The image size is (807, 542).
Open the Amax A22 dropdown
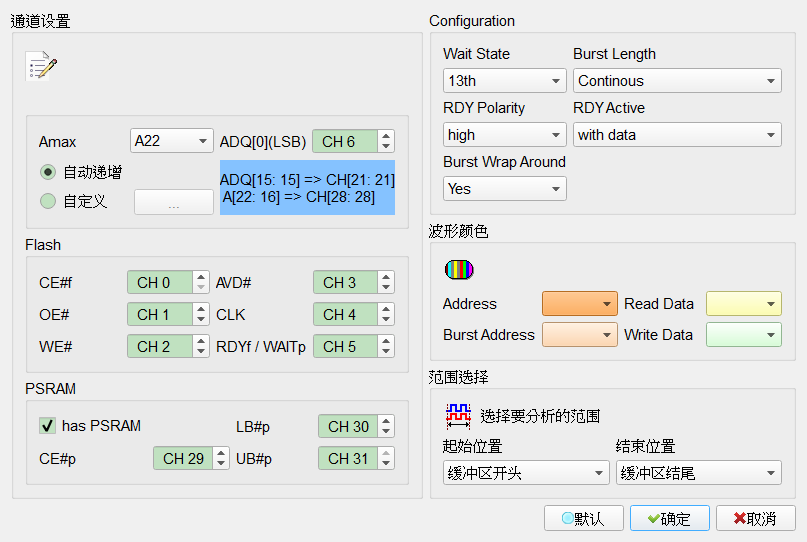tap(171, 141)
